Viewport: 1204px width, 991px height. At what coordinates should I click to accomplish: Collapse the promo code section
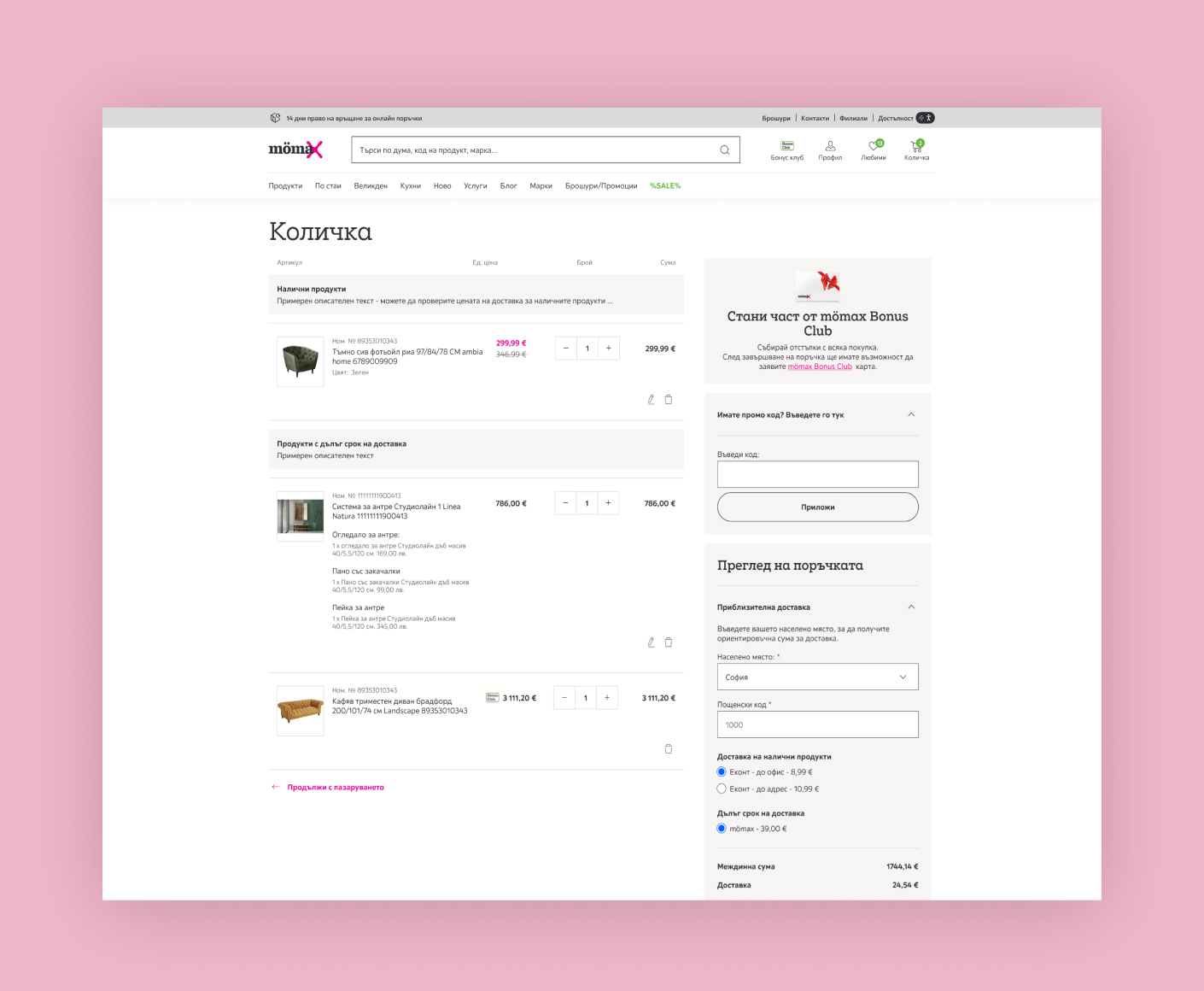click(x=911, y=414)
